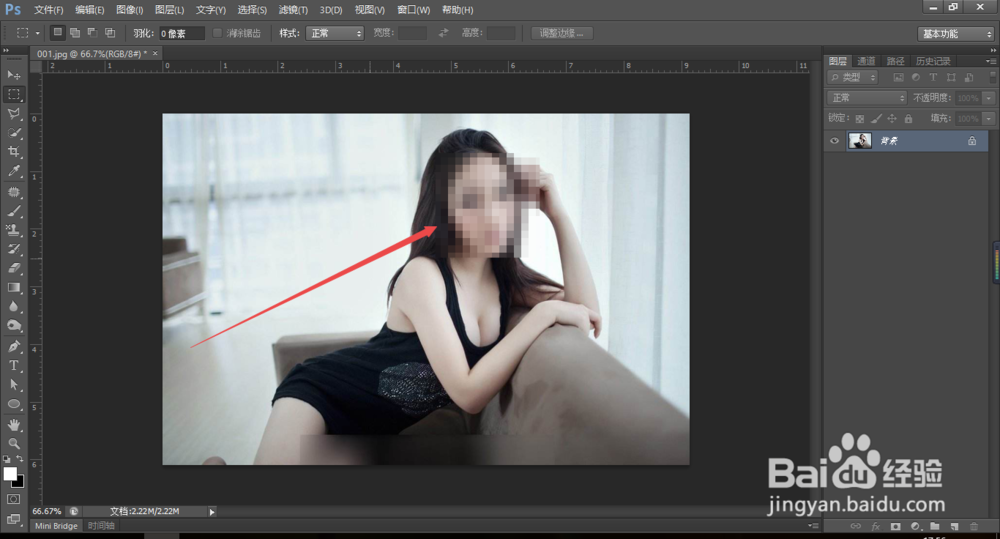Open the 样式 style dropdown set to 正常
The width and height of the screenshot is (1000, 539).
(334, 33)
